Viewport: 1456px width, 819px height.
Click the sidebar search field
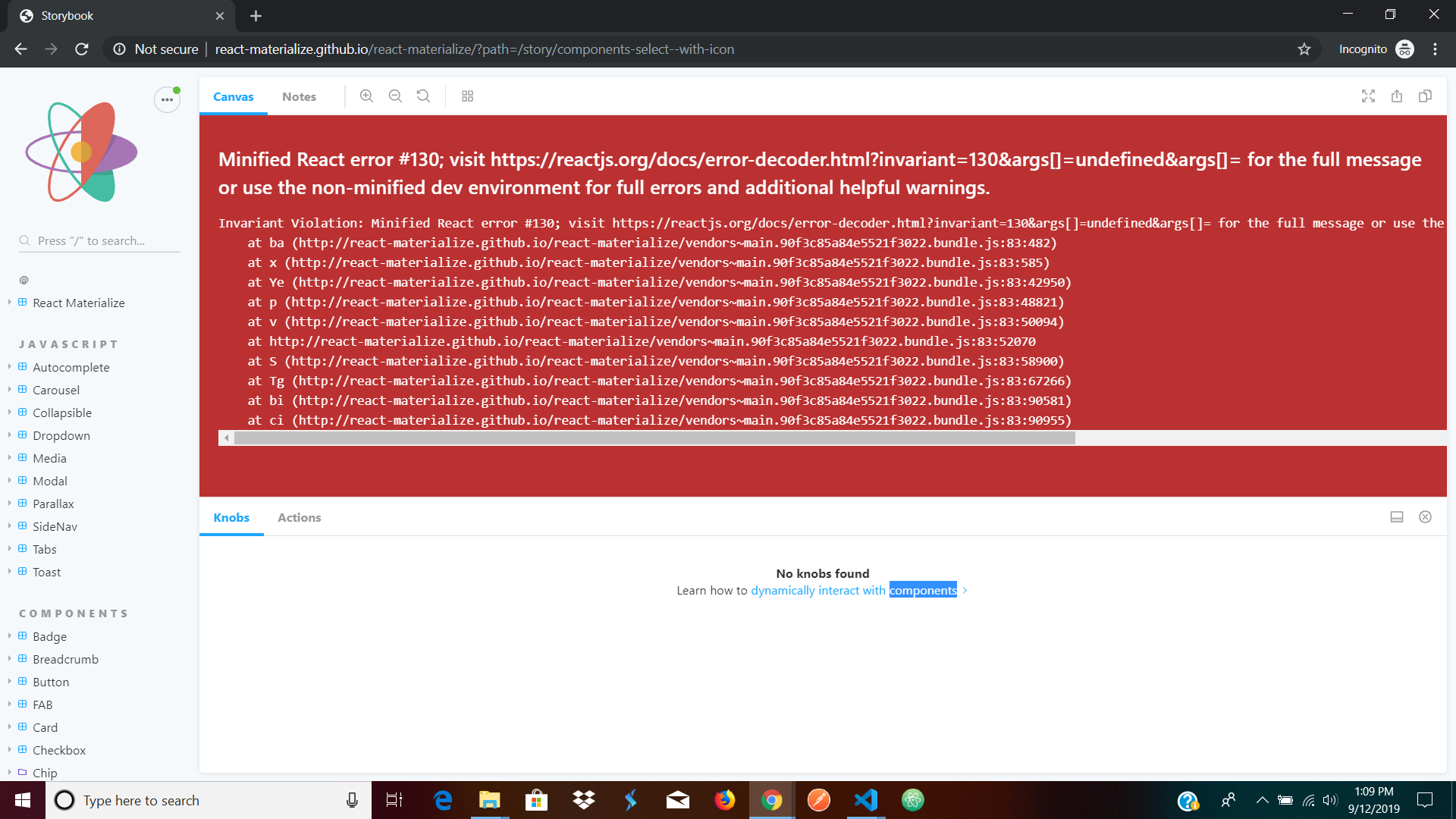99,240
